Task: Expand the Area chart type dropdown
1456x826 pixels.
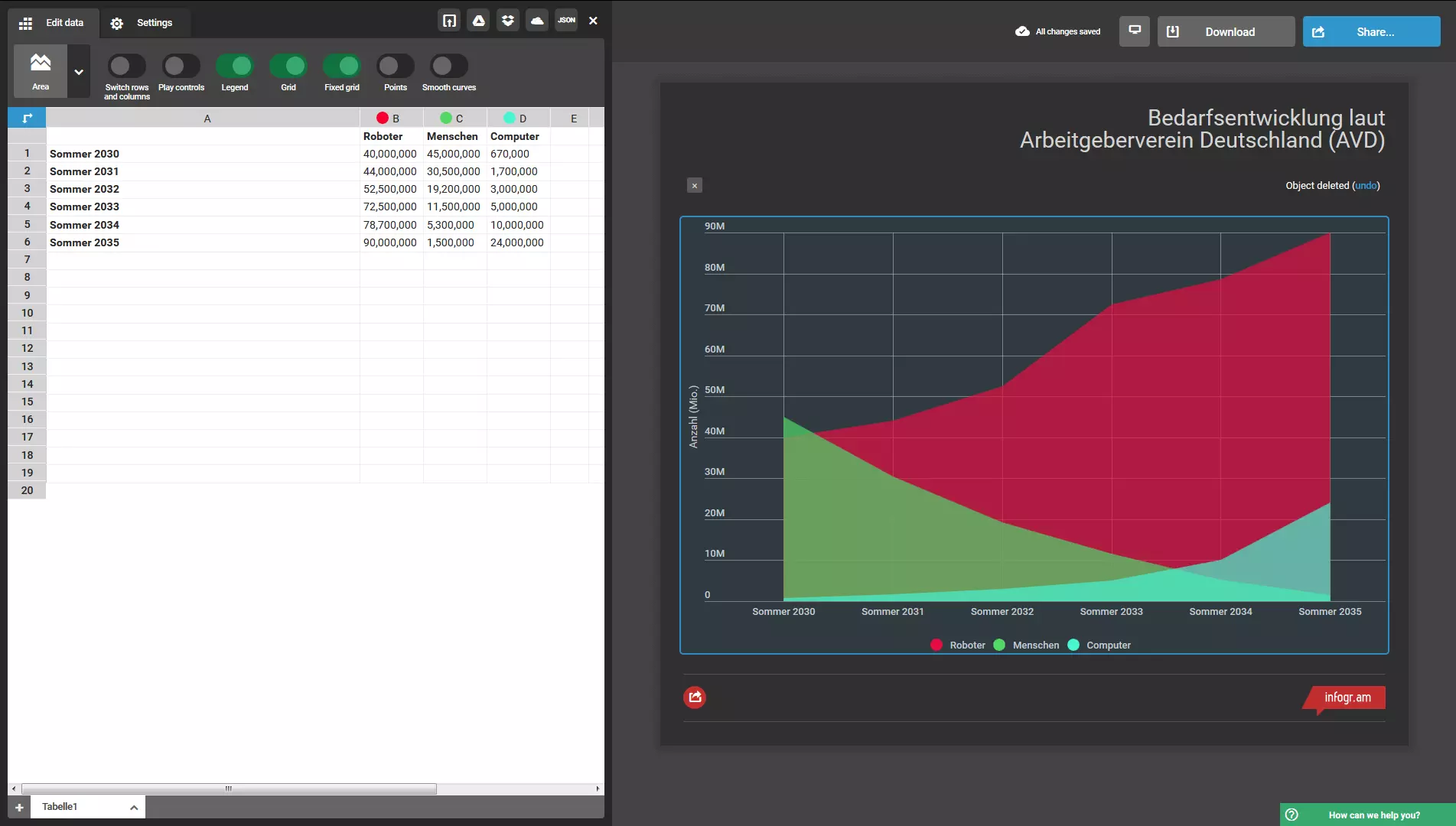Action: pyautogui.click(x=78, y=72)
